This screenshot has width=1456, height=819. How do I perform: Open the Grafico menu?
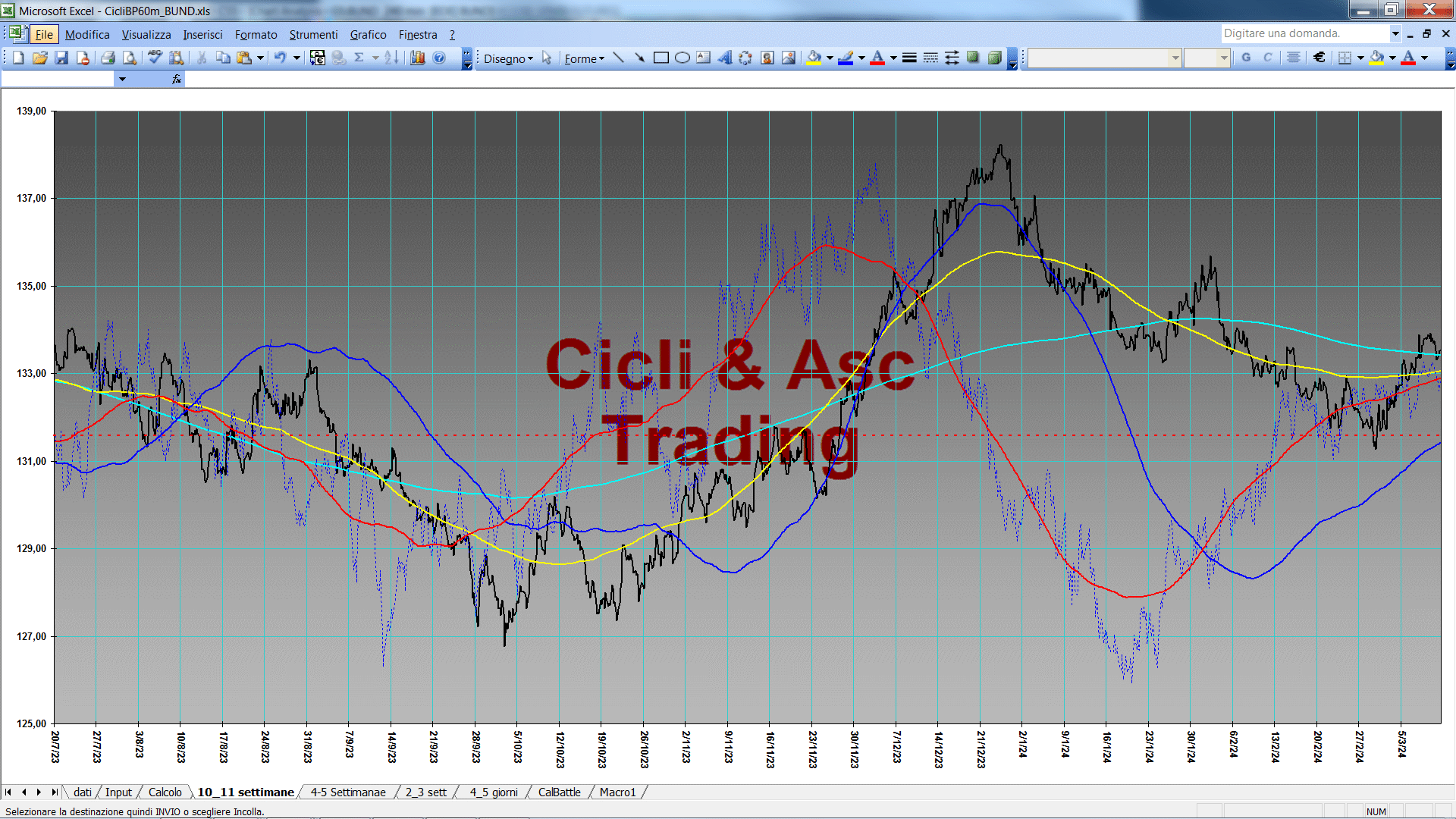368,34
